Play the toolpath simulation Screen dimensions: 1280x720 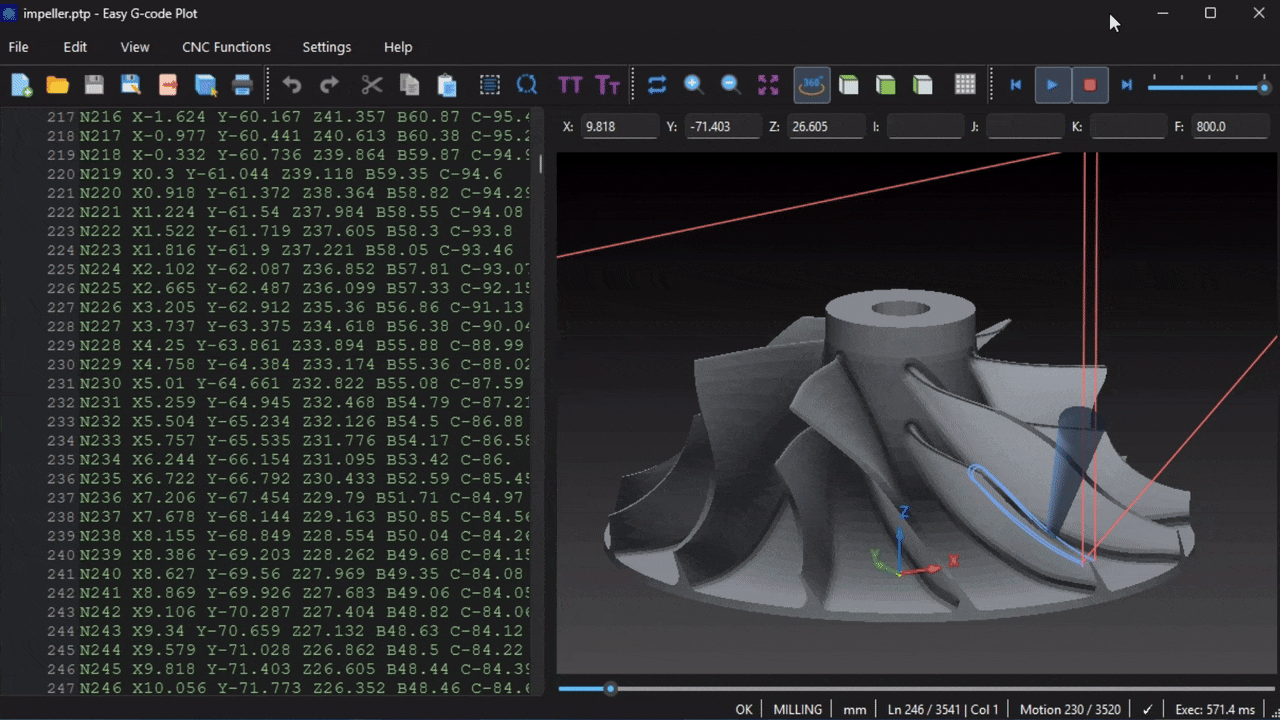pos(1052,85)
